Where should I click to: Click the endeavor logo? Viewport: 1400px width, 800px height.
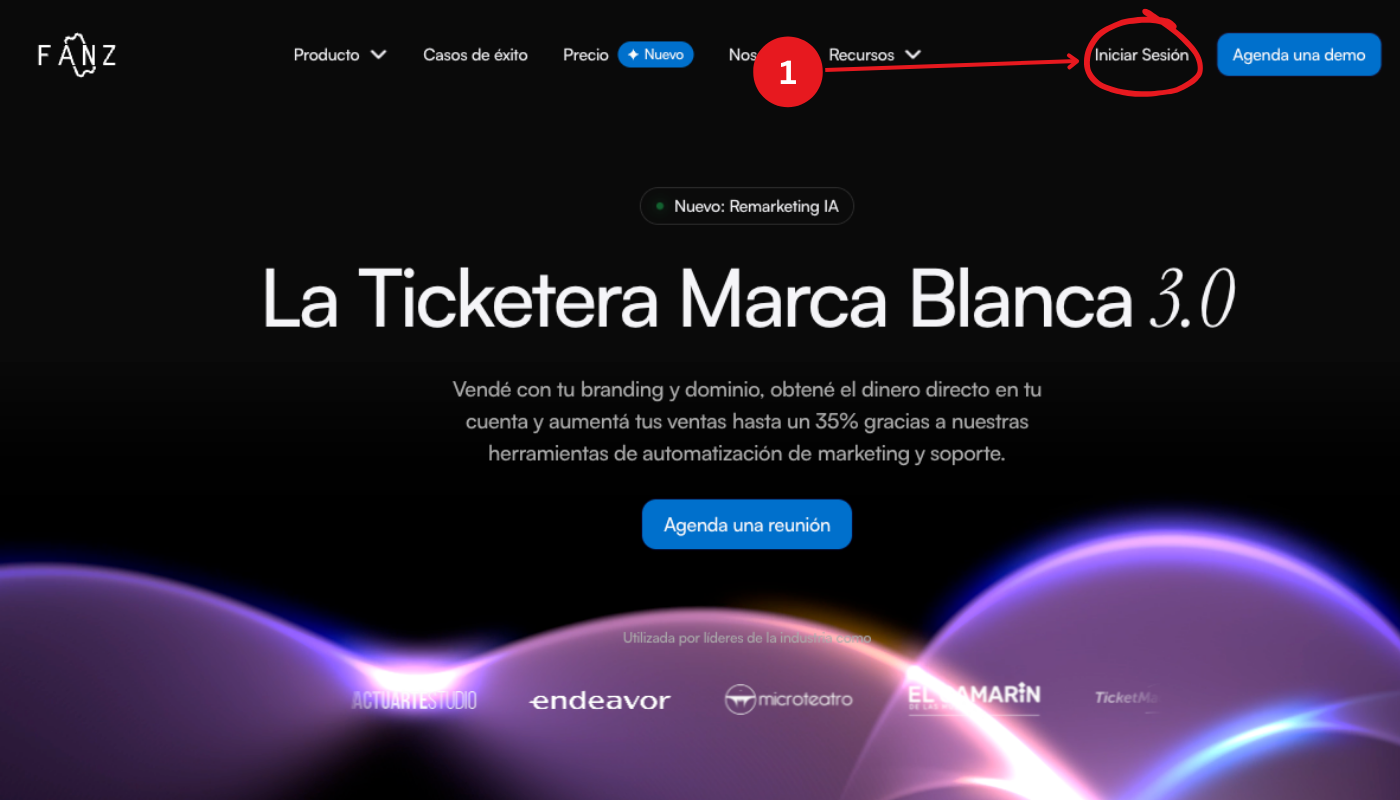[x=599, y=701]
